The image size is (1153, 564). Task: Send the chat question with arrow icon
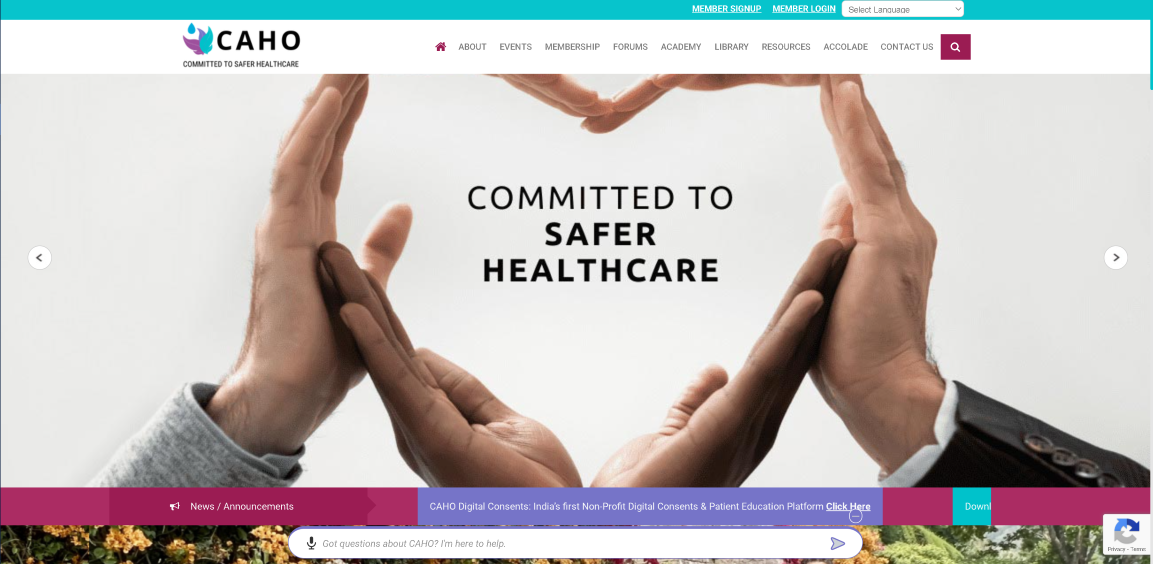tap(838, 543)
